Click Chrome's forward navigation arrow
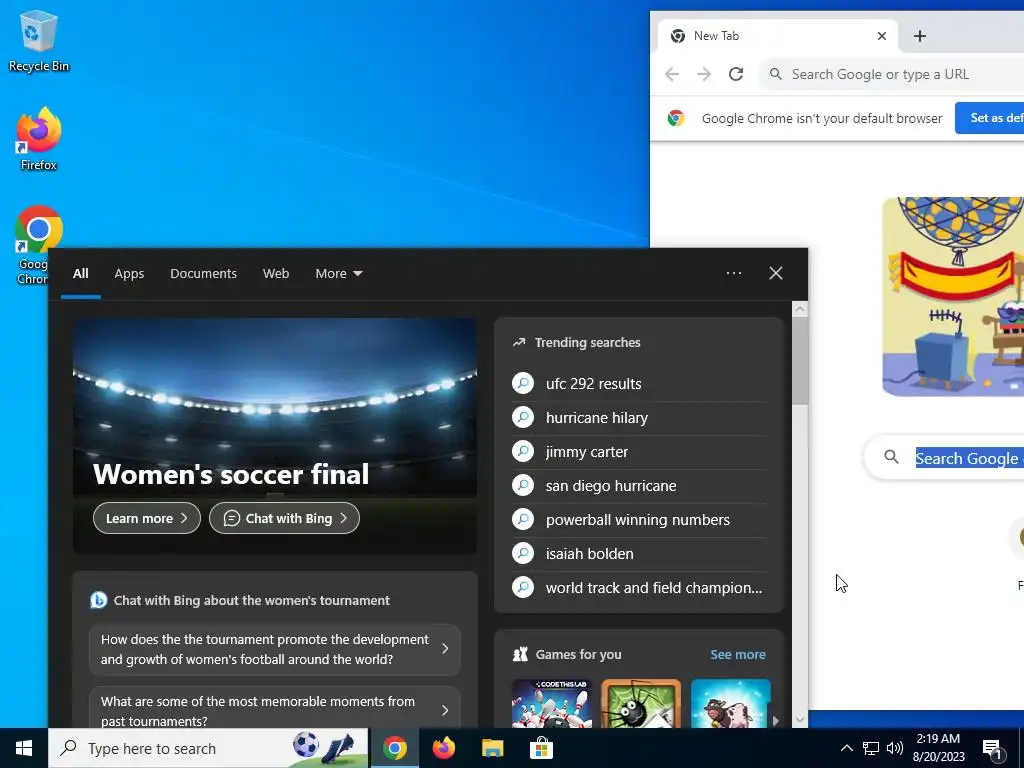The height and width of the screenshot is (768, 1024). [x=704, y=74]
